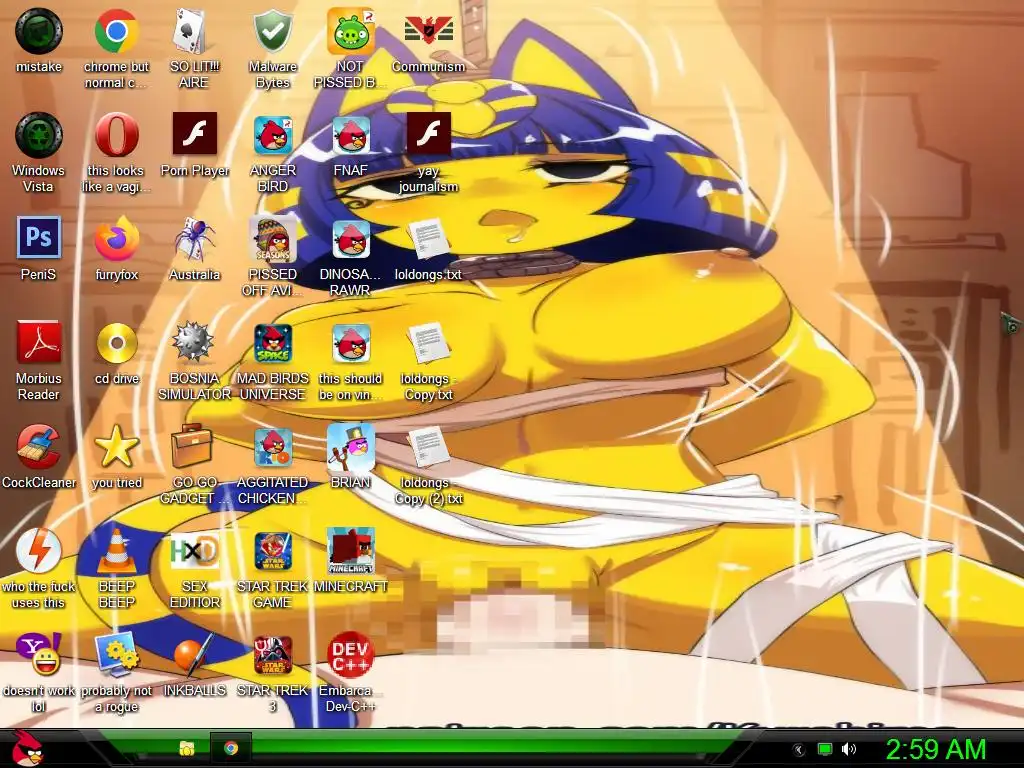This screenshot has width=1024, height=768.
Task: Select the green pig game icon
Action: click(x=351, y=32)
